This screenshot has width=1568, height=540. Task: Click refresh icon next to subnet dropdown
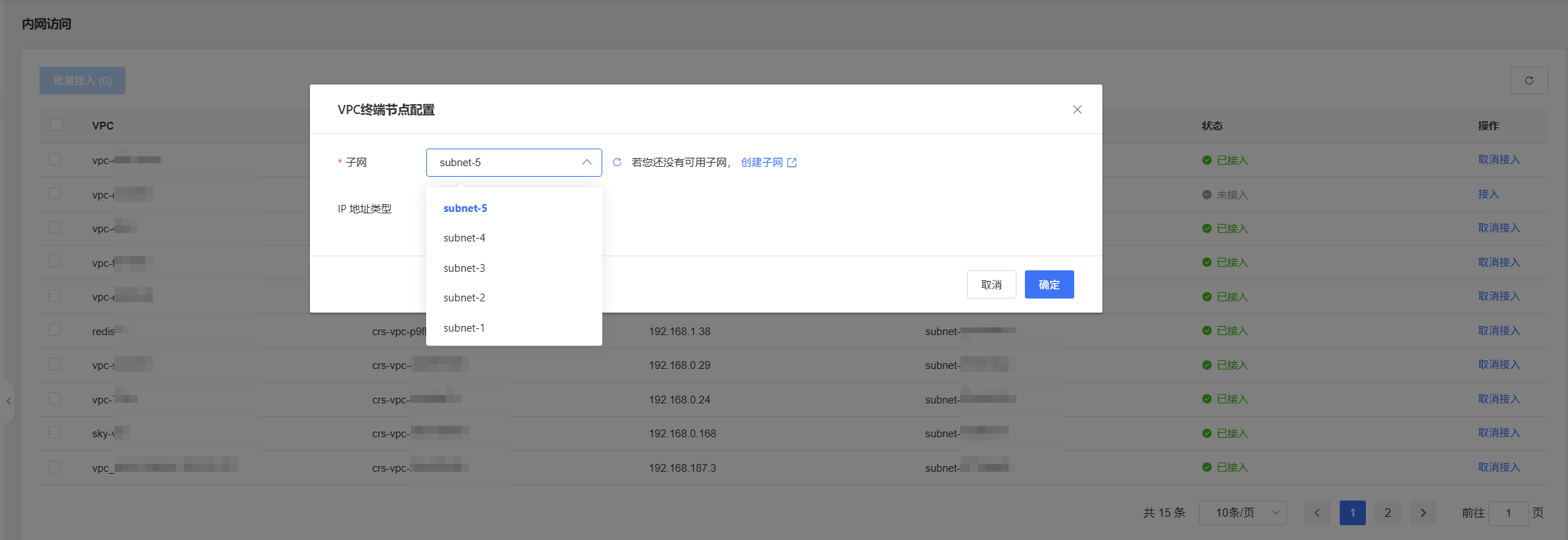click(617, 163)
